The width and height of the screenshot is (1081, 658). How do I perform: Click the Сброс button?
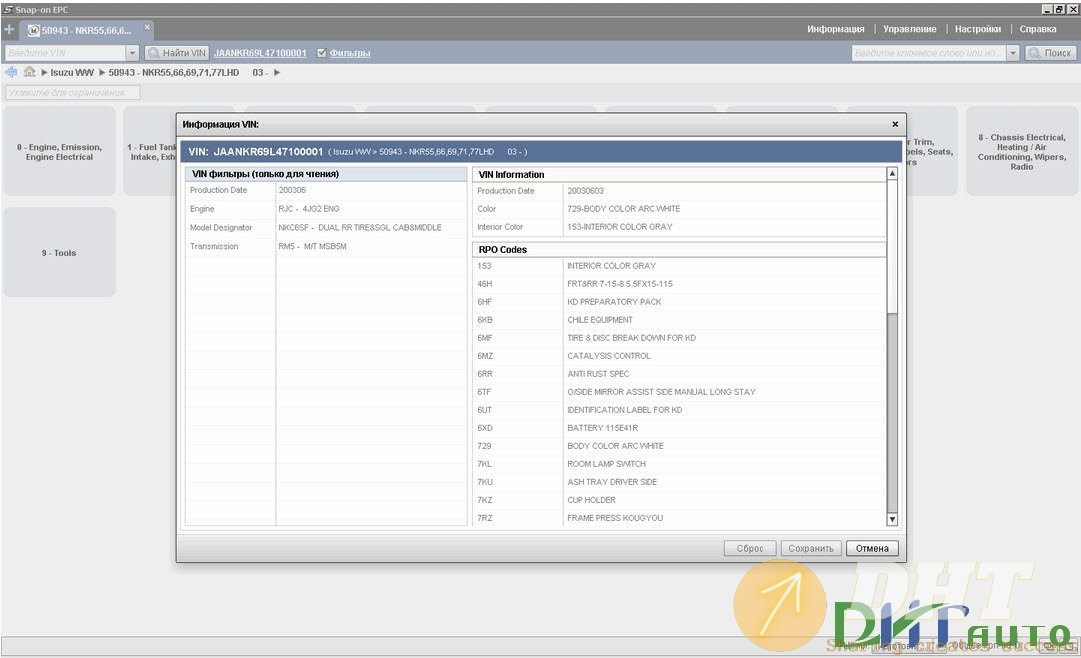[x=750, y=548]
